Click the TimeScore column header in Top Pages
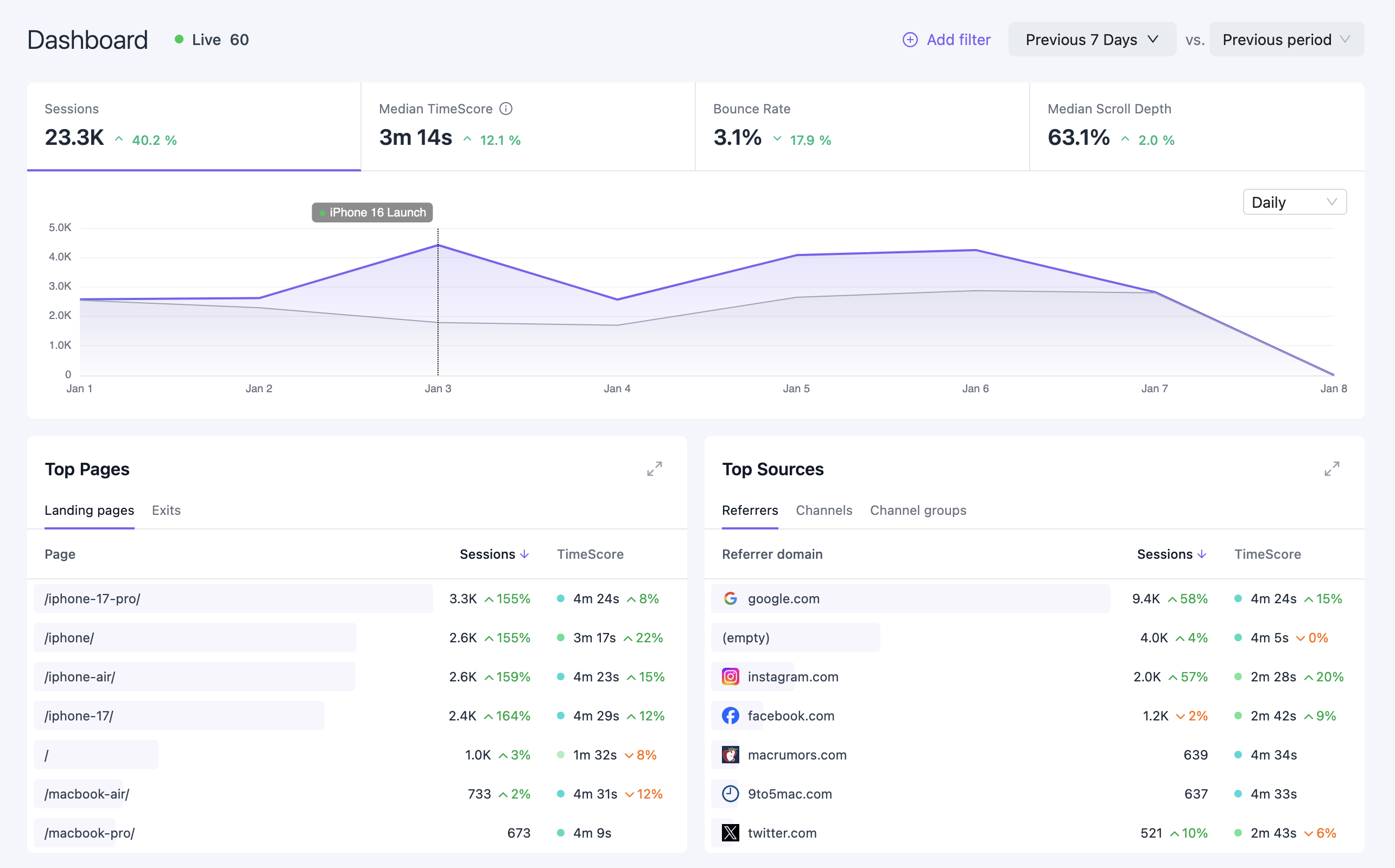1395x868 pixels. tap(591, 554)
